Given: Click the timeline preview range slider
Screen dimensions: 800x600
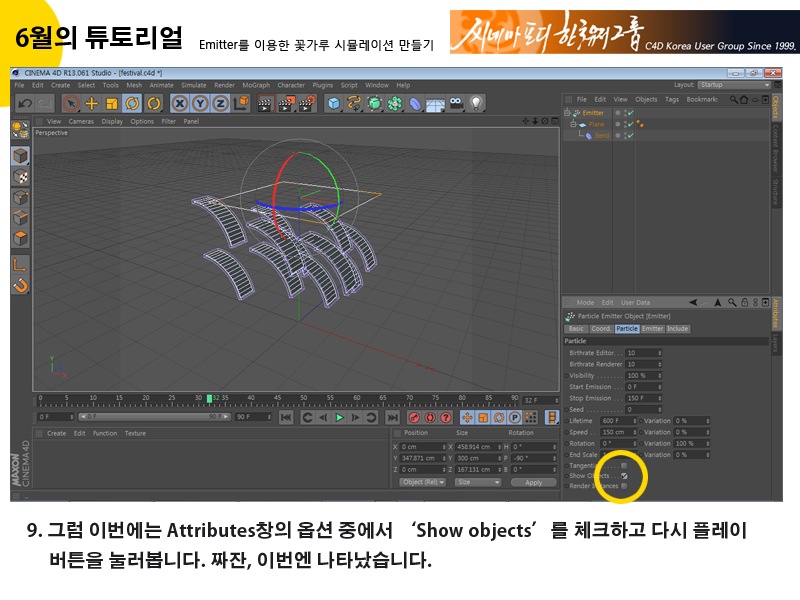Looking at the screenshot, I should (x=155, y=417).
